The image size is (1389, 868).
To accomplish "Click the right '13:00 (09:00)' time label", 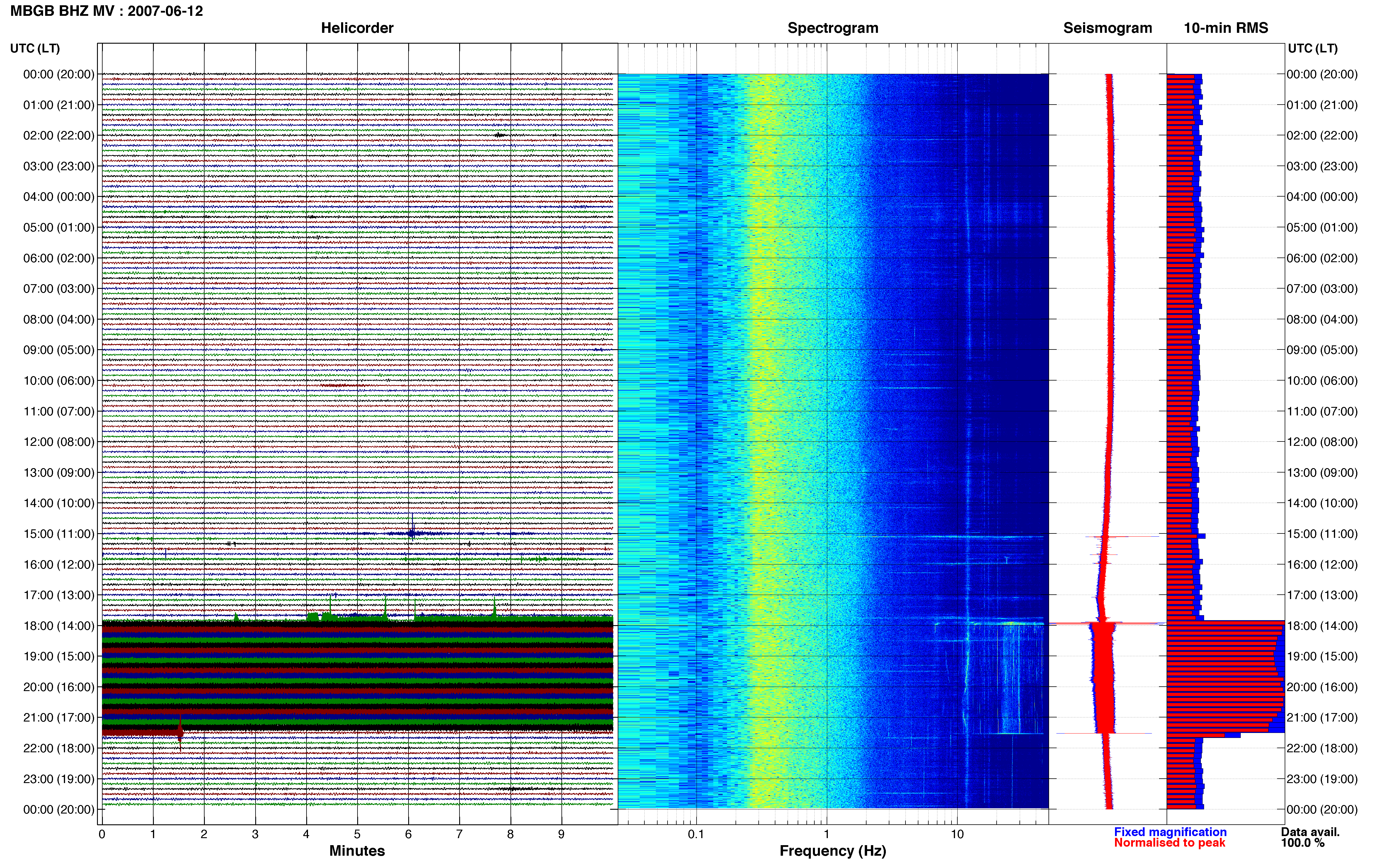I will tap(1322, 473).
